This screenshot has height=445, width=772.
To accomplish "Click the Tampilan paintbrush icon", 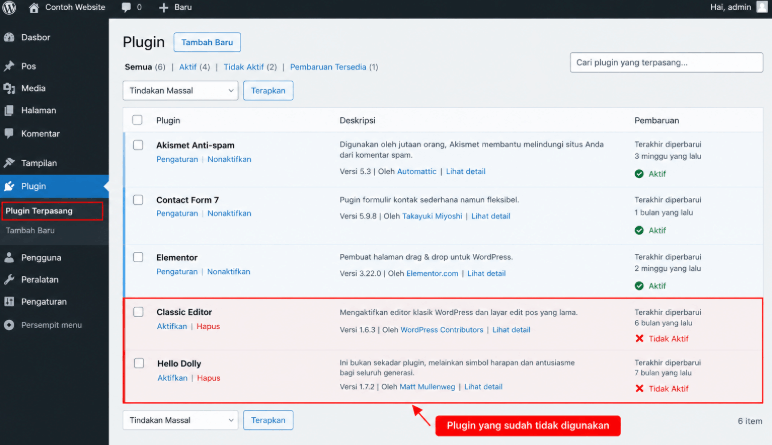I will (x=9, y=163).
